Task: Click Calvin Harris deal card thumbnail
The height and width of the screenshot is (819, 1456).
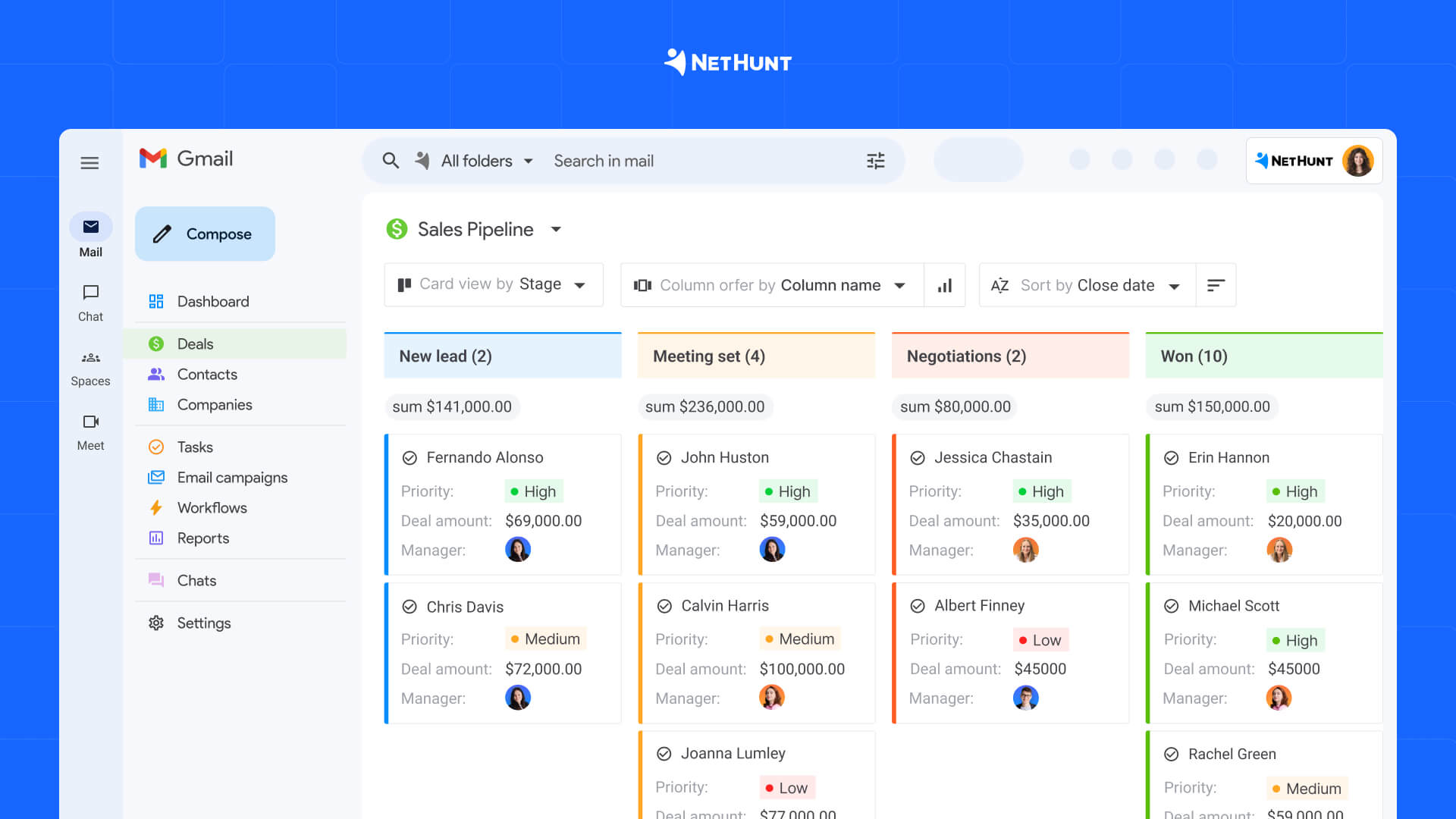Action: (x=772, y=697)
